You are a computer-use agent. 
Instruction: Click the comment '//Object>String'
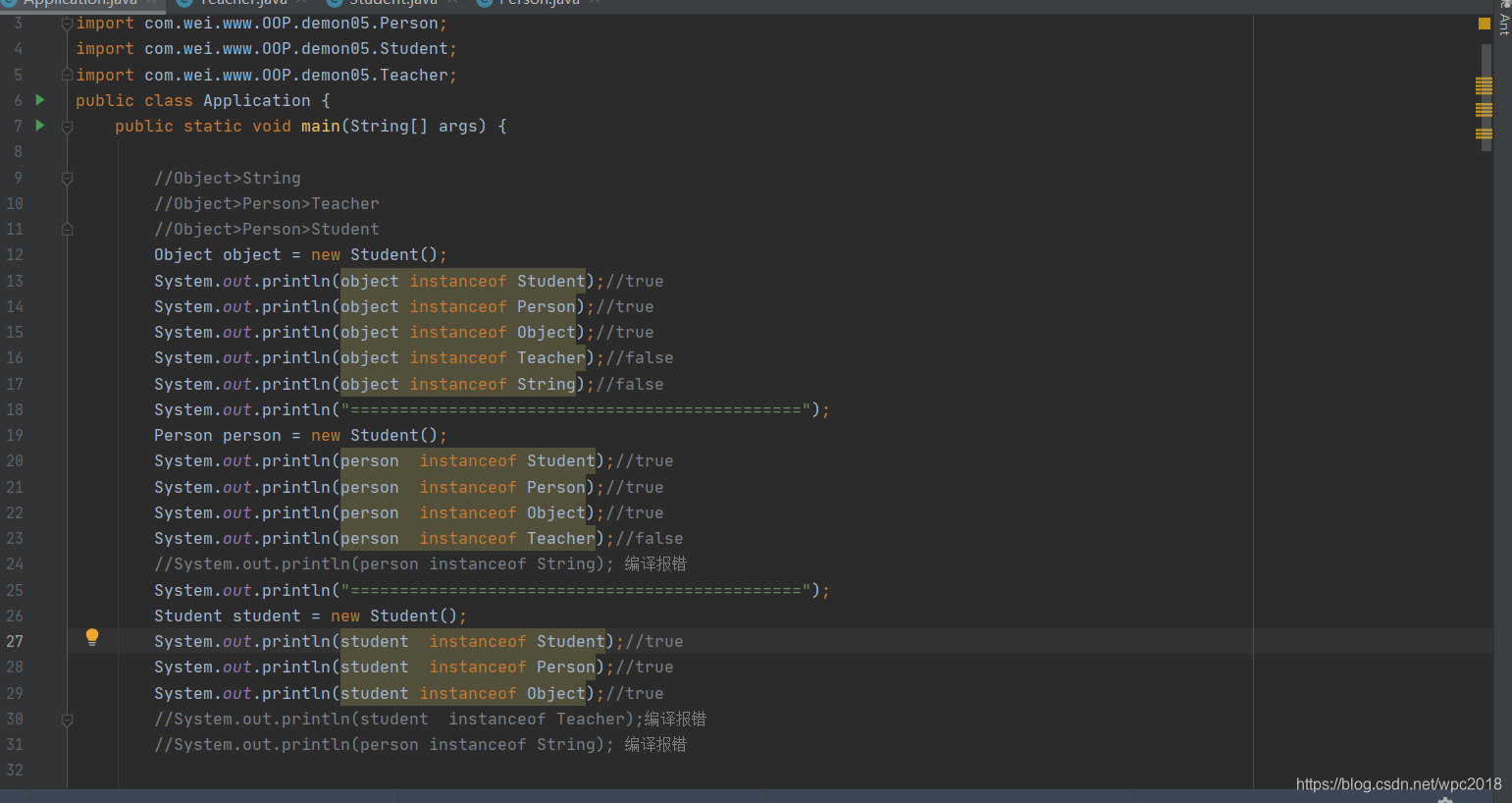coord(228,179)
